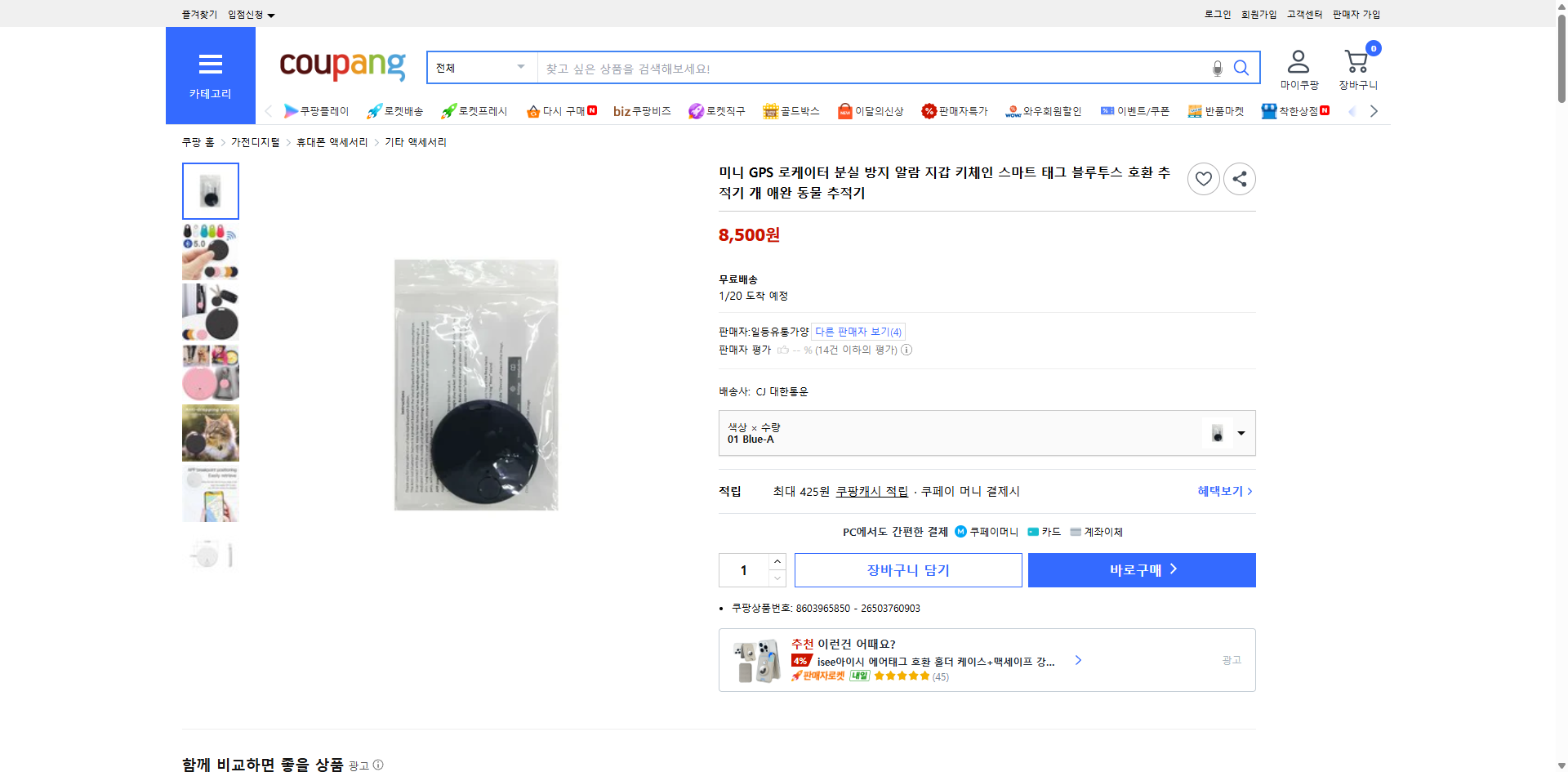The height and width of the screenshot is (772, 1568).
Task: Increase quantity with the up stepper arrow
Action: click(x=777, y=560)
